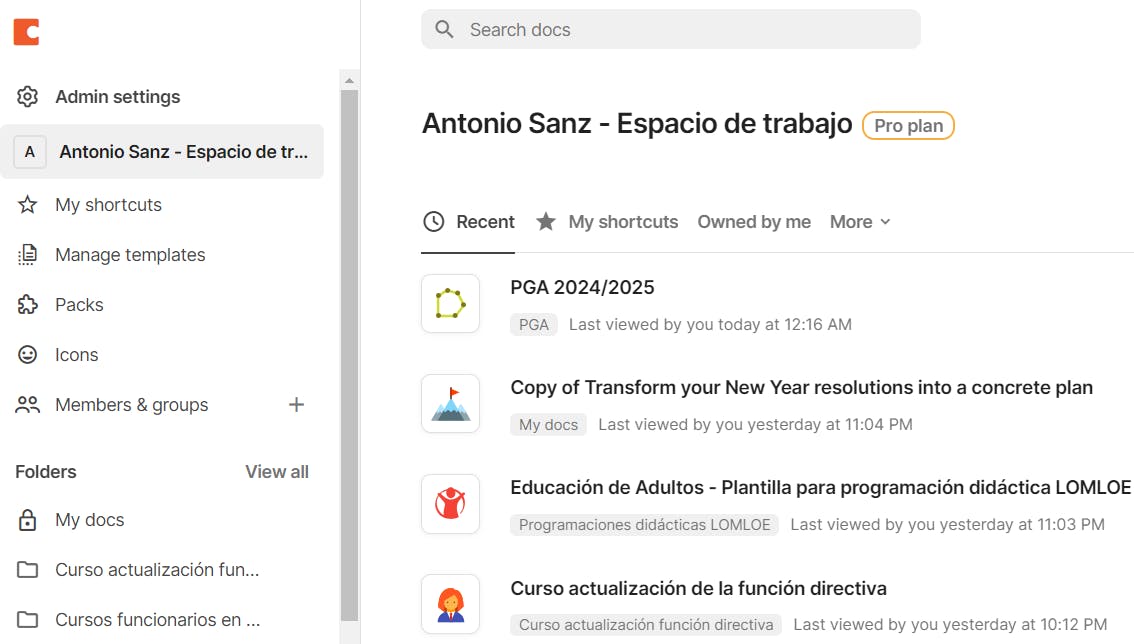Open Educación de Adultos Plantilla document title
This screenshot has width=1134, height=644.
coord(821,487)
